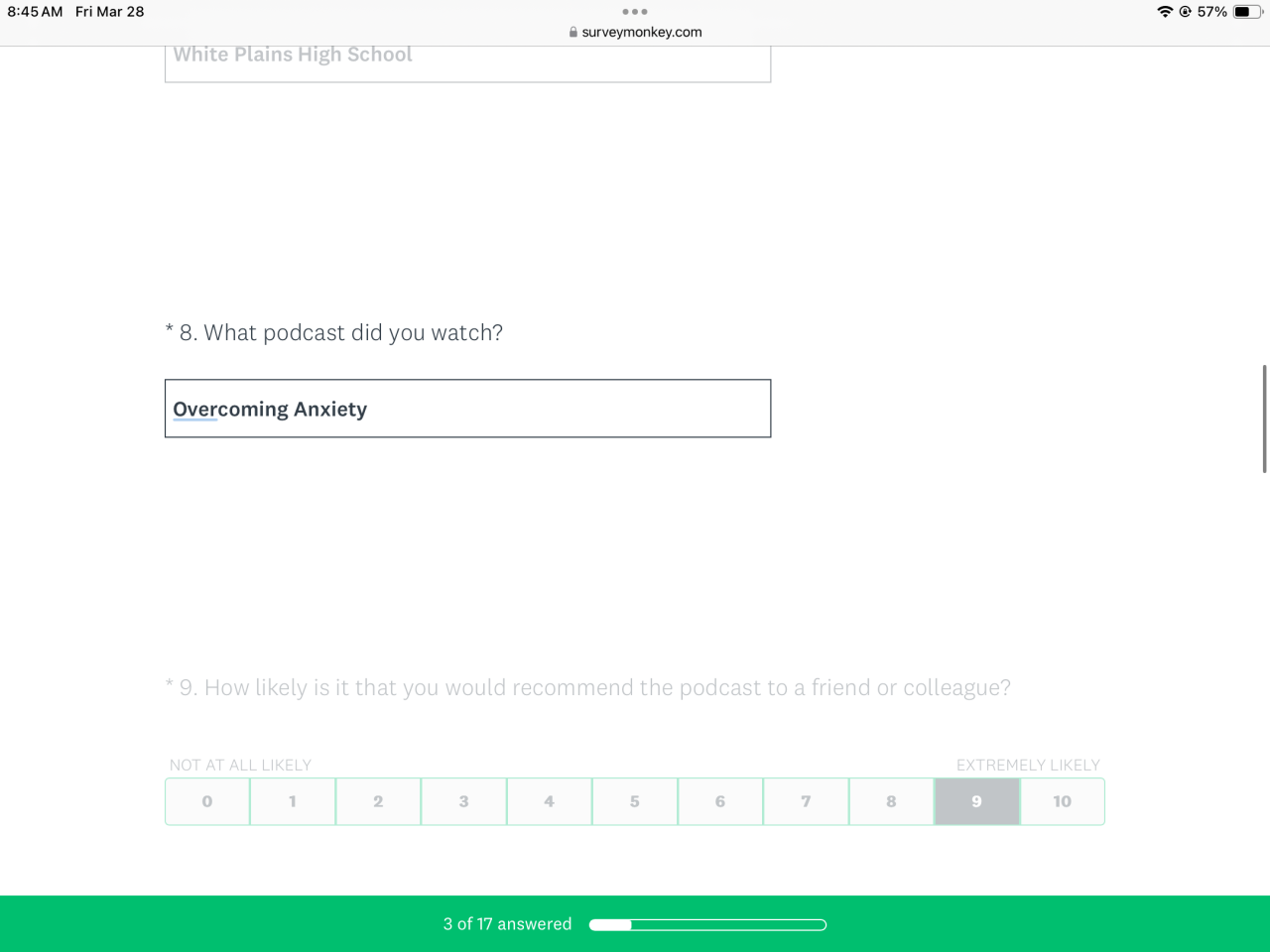Image resolution: width=1270 pixels, height=952 pixels.
Task: Select rating 6 on likelihood scale
Action: tap(720, 801)
